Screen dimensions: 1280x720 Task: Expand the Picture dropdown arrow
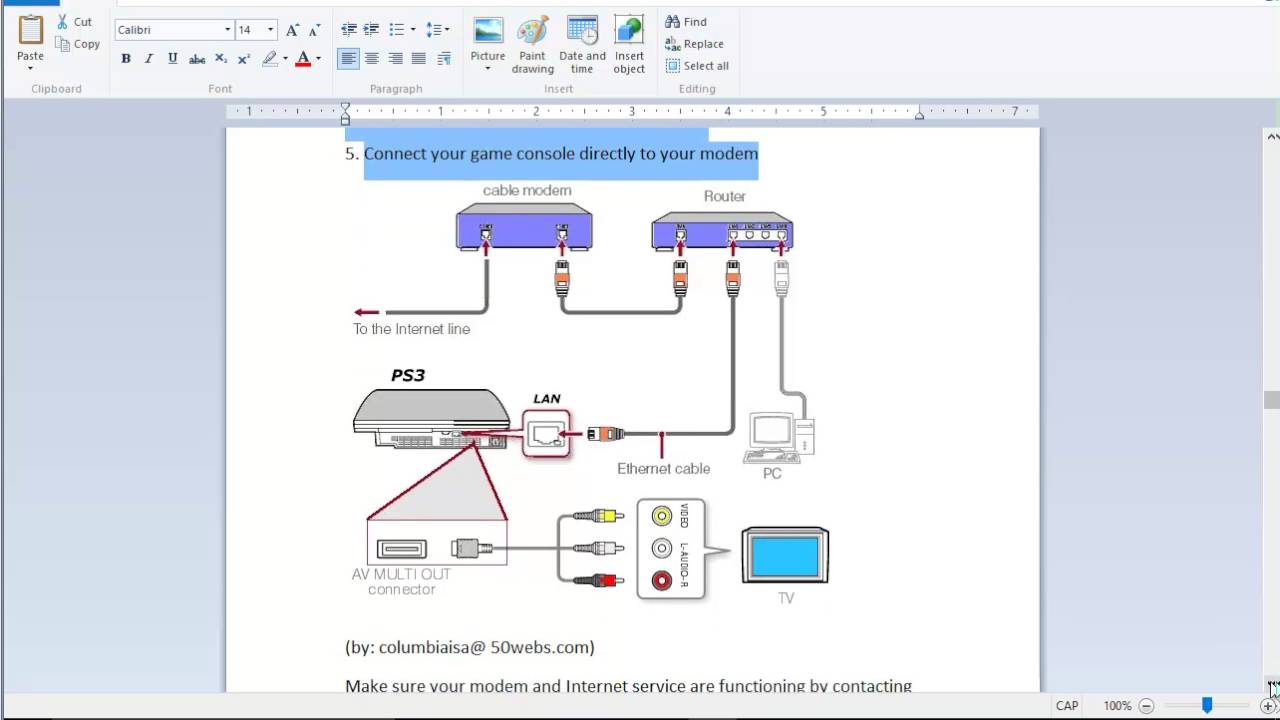pos(488,69)
